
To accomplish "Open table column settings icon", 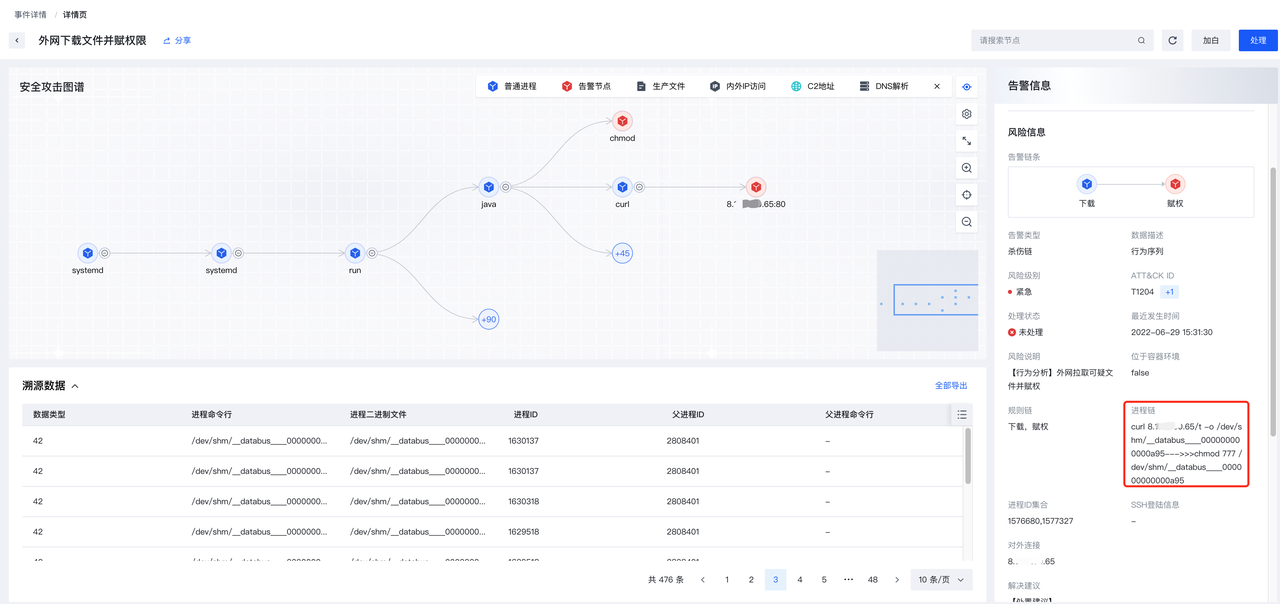I will click(x=961, y=414).
